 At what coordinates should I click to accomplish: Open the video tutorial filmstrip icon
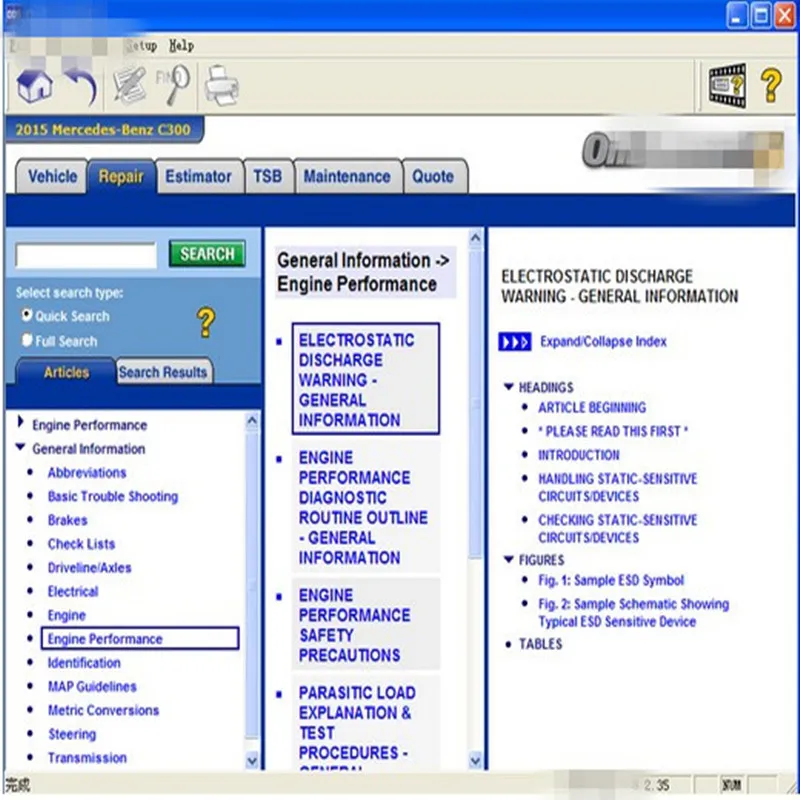click(727, 85)
